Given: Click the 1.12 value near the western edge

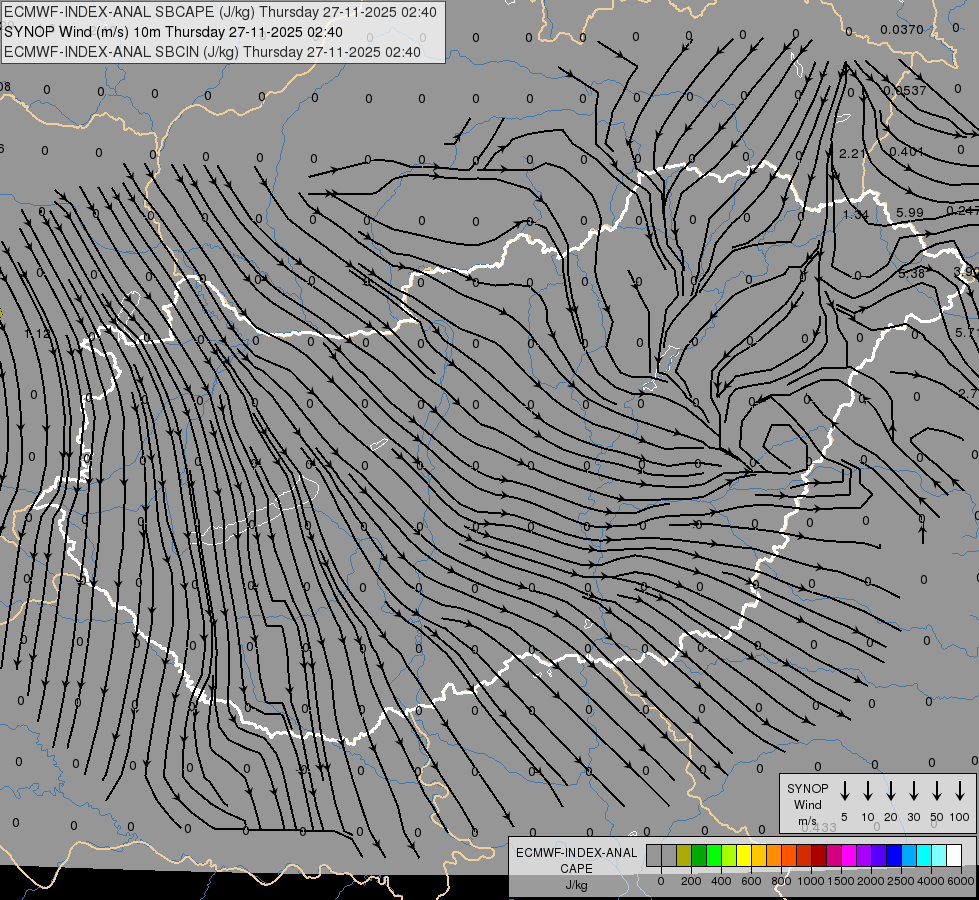Looking at the screenshot, I should pos(37,334).
